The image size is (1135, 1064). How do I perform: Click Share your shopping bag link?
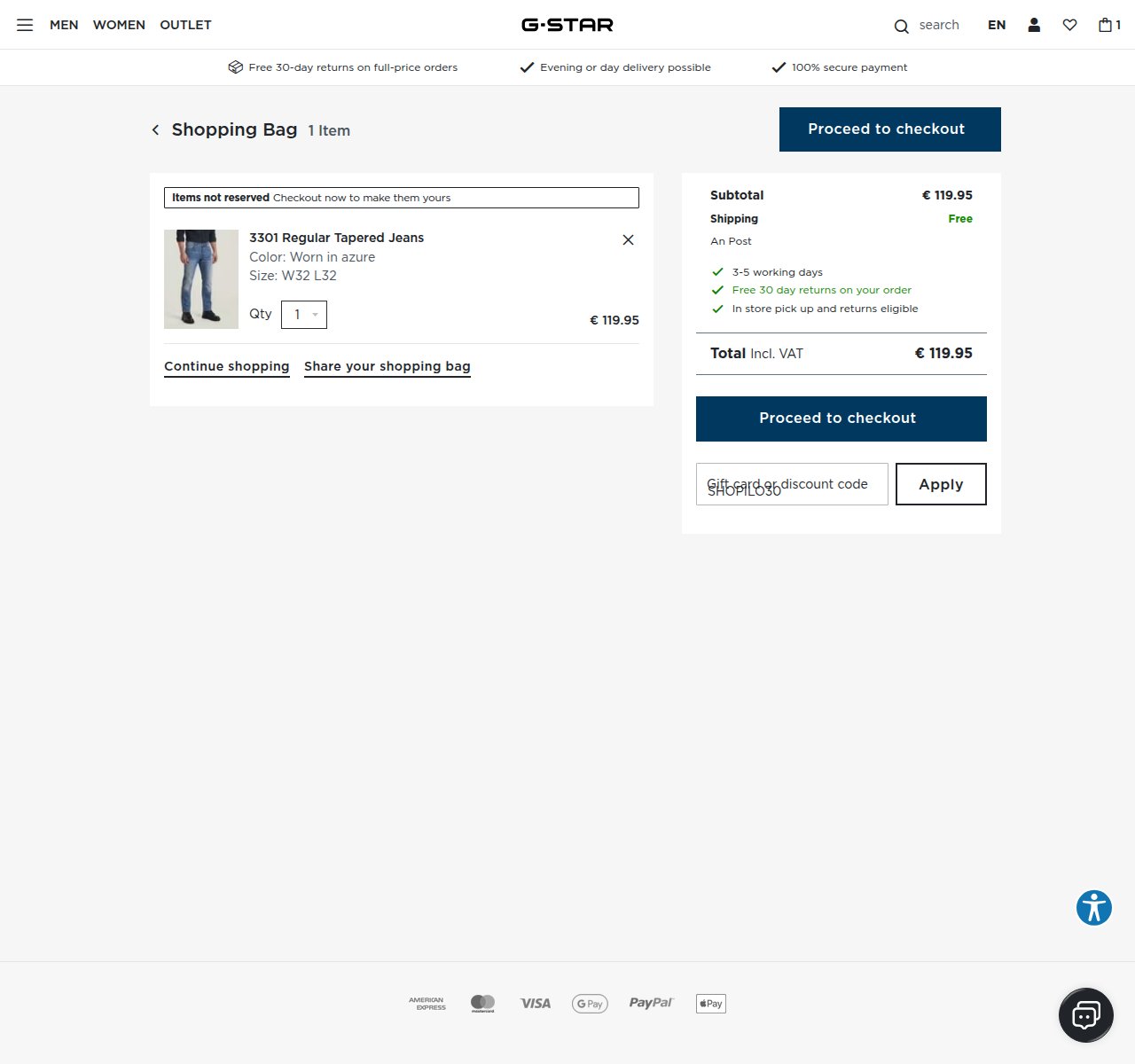click(x=387, y=367)
